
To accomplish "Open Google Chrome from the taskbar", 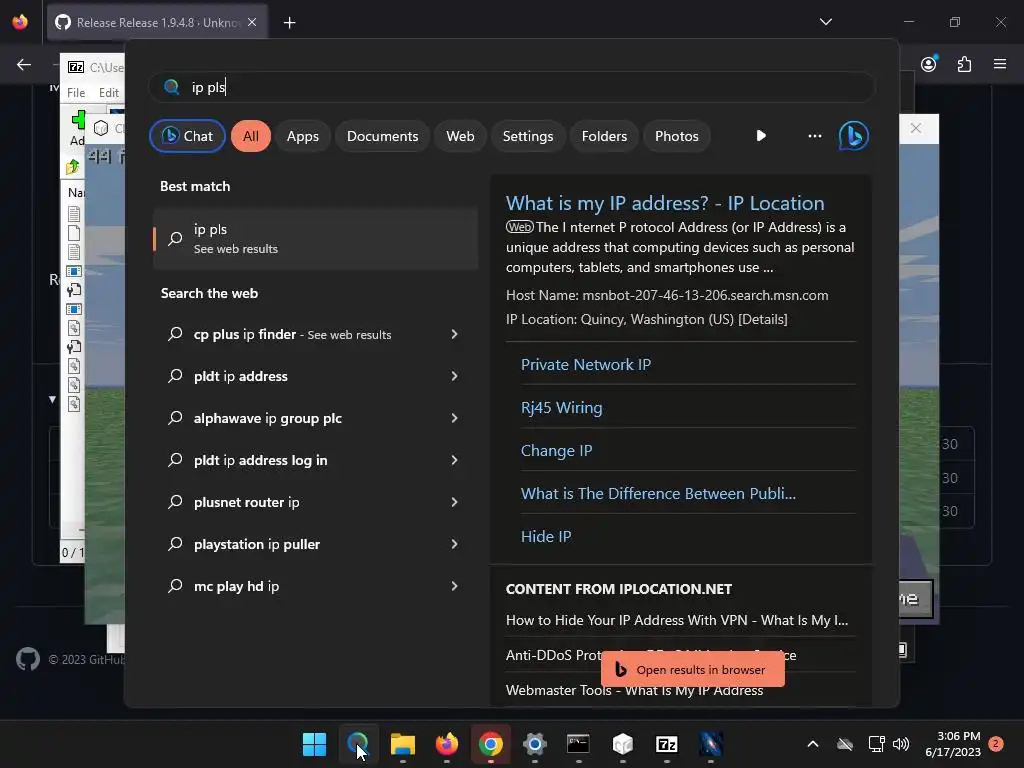I will pos(490,744).
